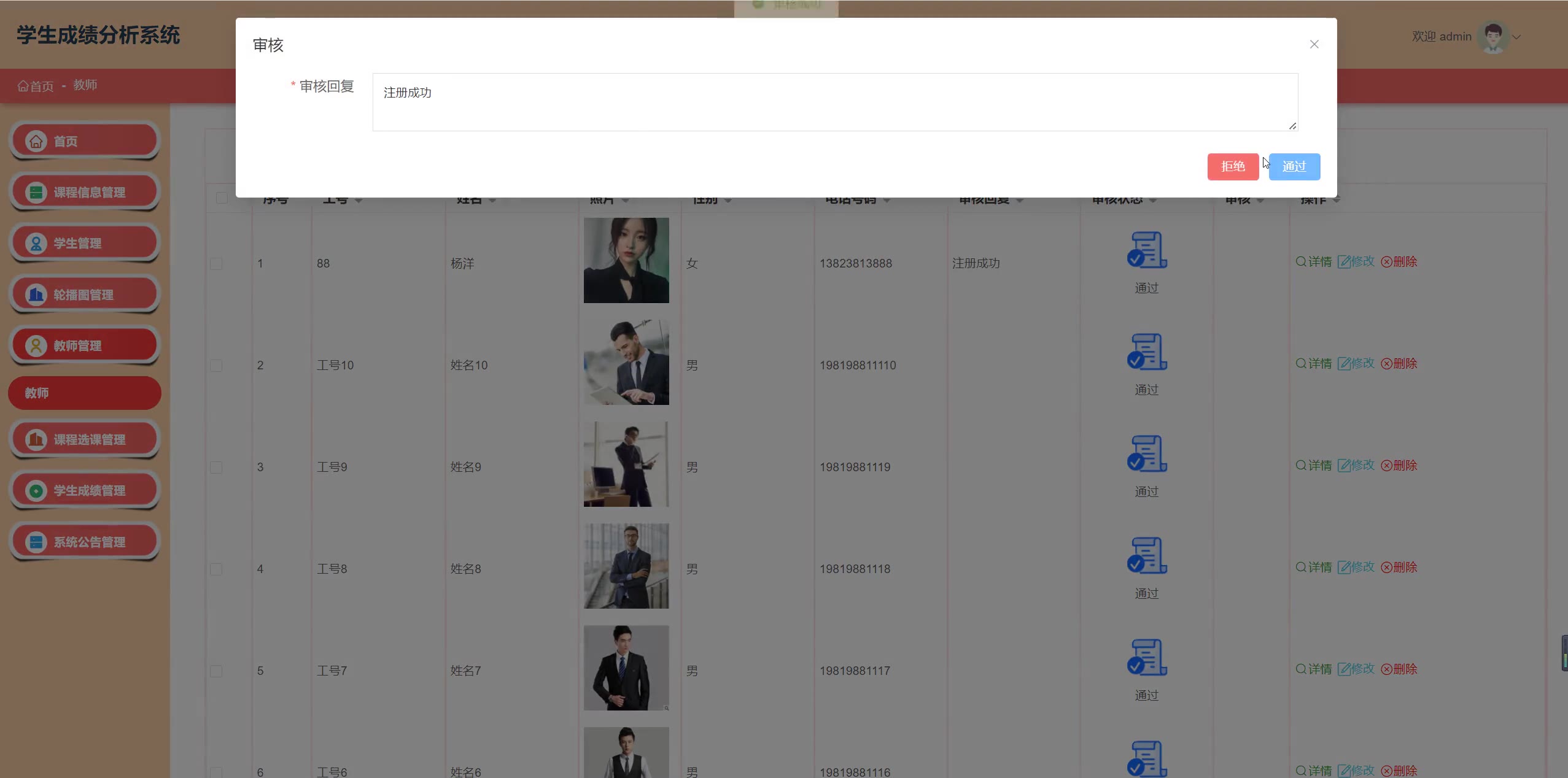Close the 审核 dialog with X
1568x778 pixels.
tap(1314, 44)
